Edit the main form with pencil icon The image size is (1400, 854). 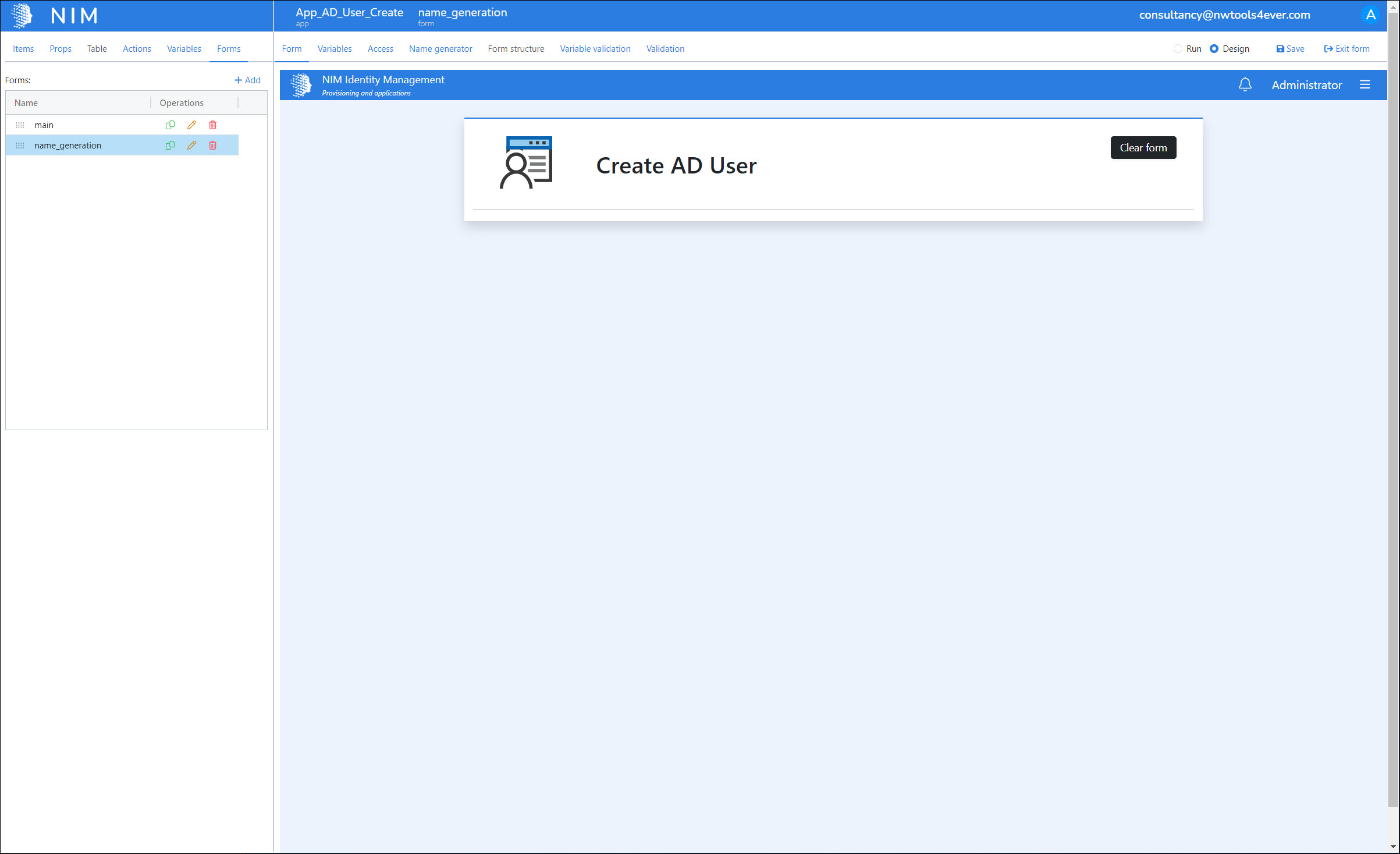[191, 125]
